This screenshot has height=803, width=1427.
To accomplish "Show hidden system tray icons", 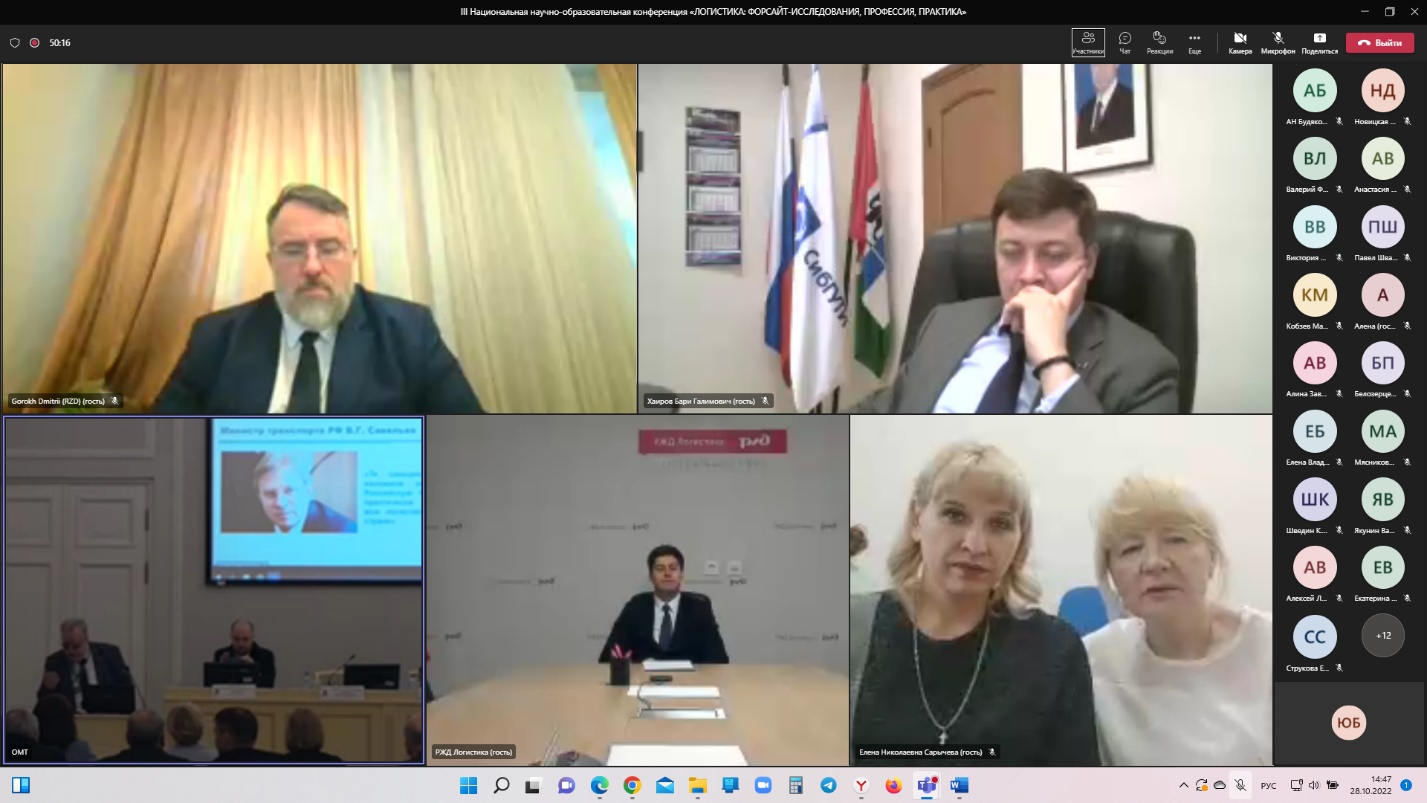I will click(x=1184, y=785).
